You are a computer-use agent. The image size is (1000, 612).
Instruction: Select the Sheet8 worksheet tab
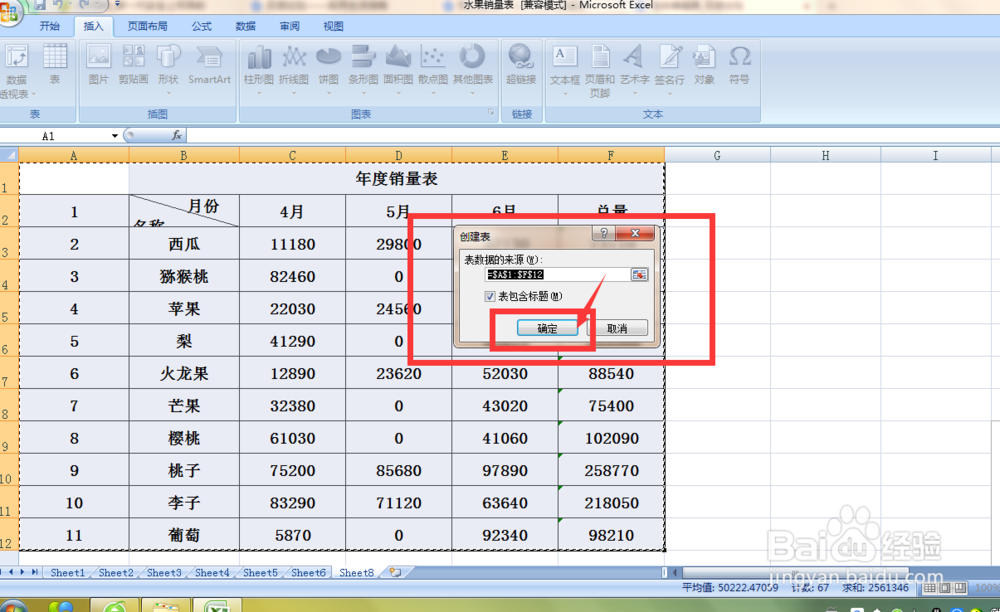pyautogui.click(x=357, y=572)
